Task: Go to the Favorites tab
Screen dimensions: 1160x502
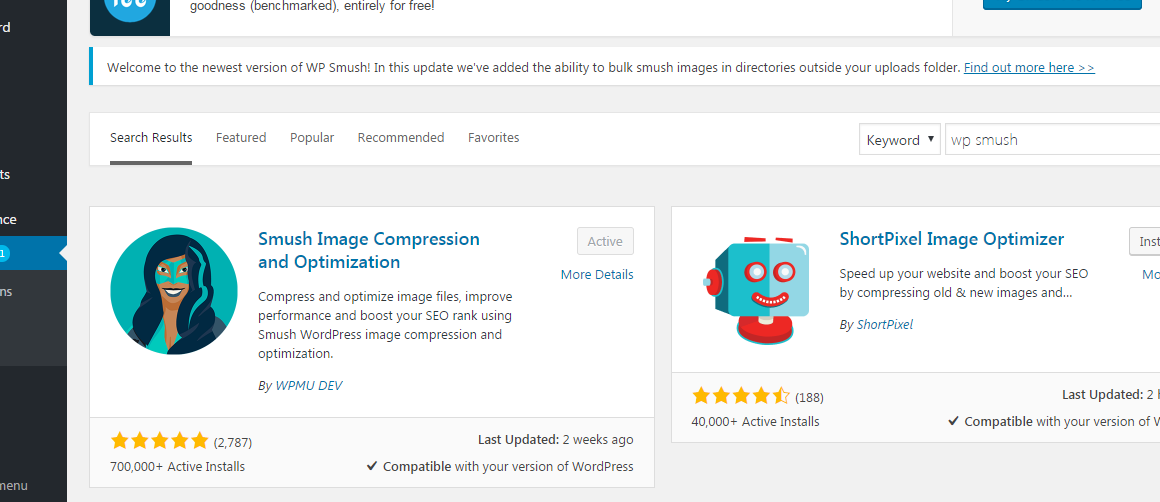Action: tap(493, 138)
